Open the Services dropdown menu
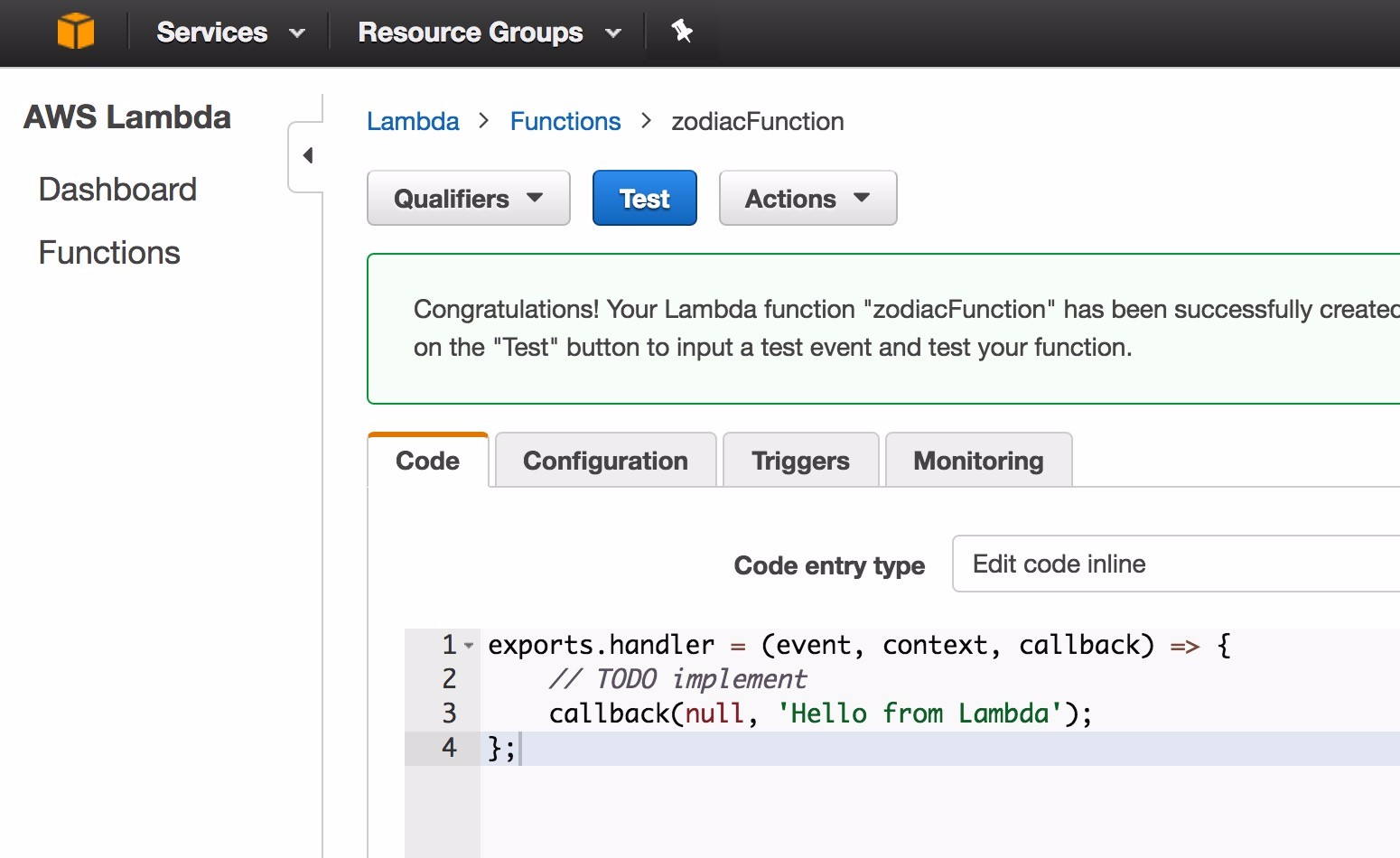1400x858 pixels. pyautogui.click(x=230, y=33)
